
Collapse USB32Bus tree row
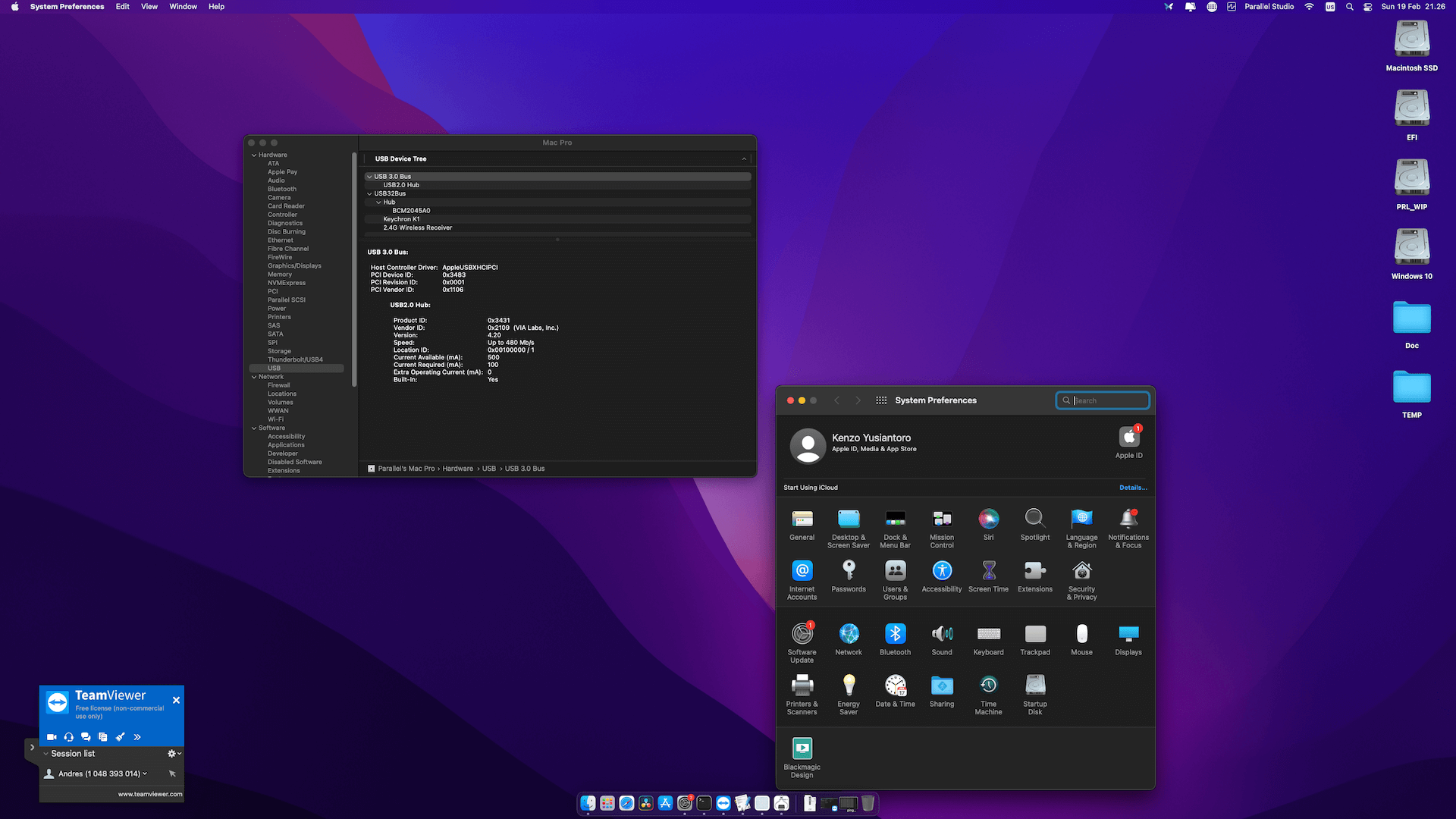pos(369,194)
